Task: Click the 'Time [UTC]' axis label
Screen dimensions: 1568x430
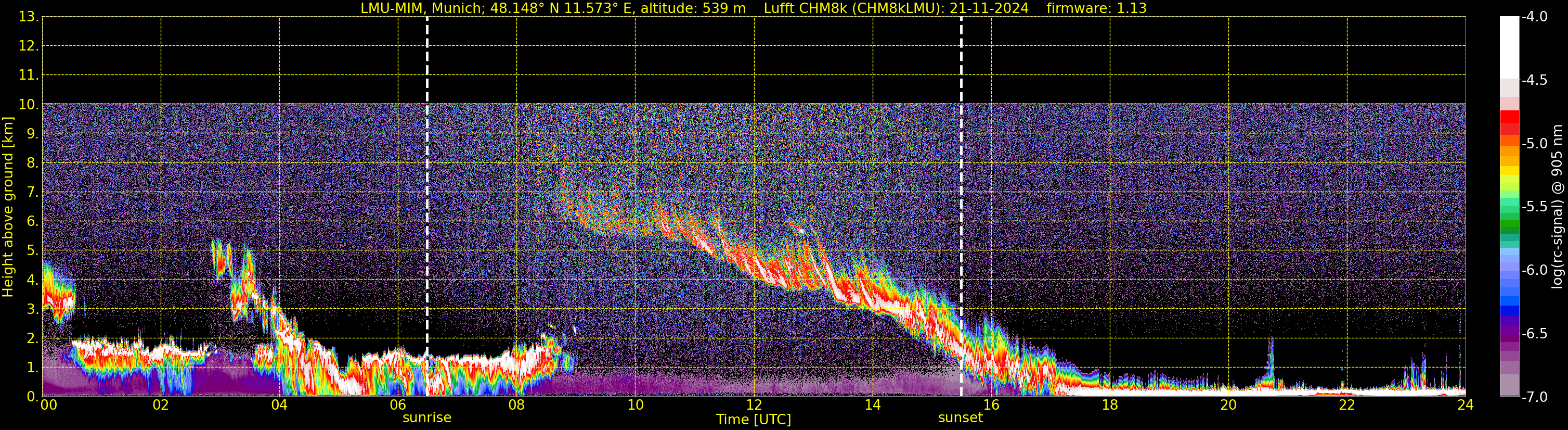Action: 754,420
